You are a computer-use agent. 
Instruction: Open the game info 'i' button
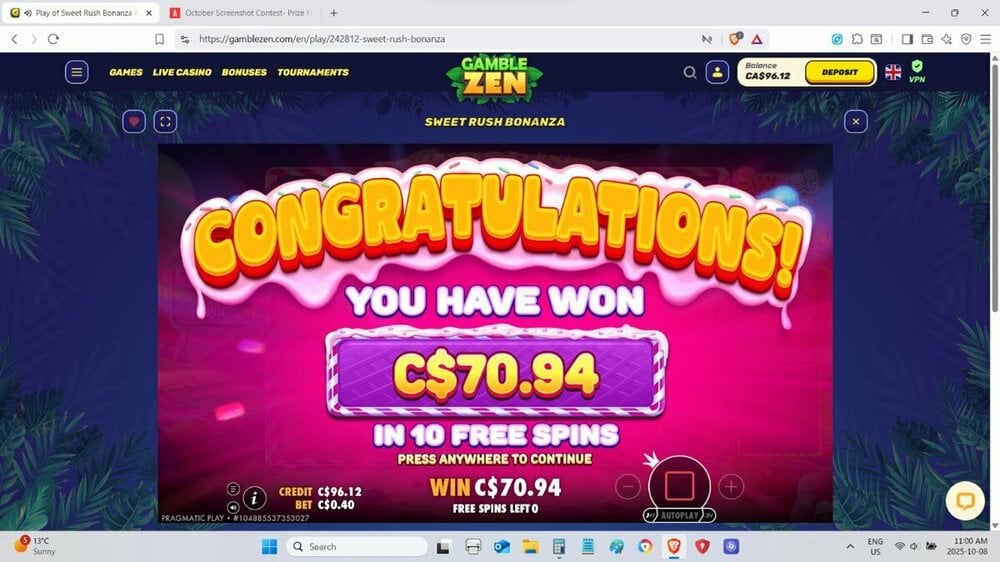click(254, 498)
